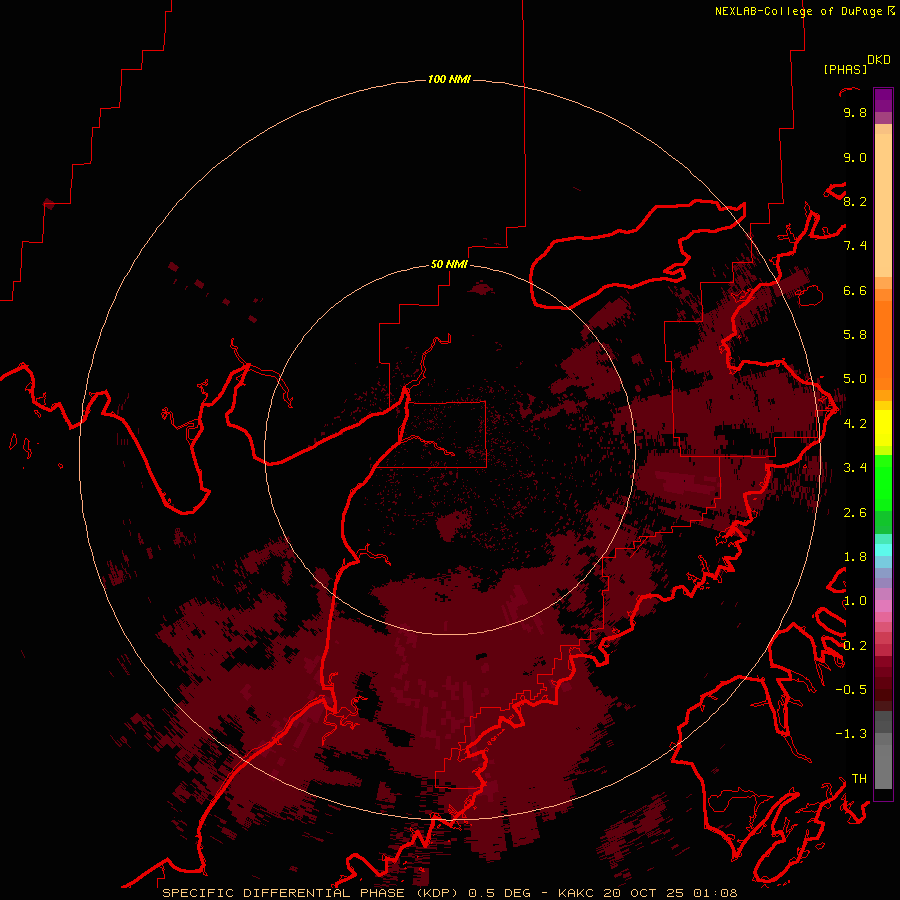Image resolution: width=900 pixels, height=900 pixels.
Task: Pick the gray swatch at the bottom of the scale
Action: pos(883,766)
